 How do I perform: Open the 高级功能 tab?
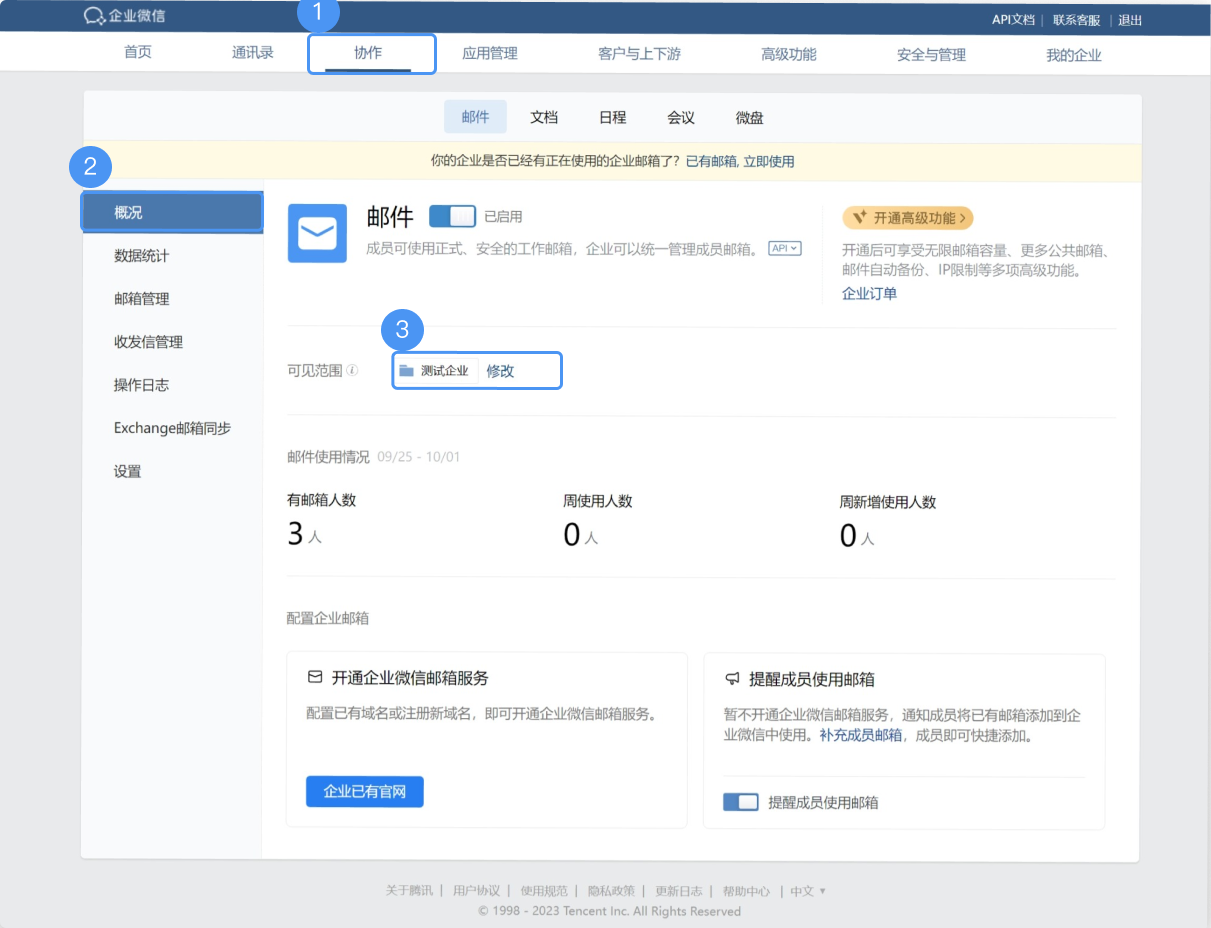click(789, 54)
